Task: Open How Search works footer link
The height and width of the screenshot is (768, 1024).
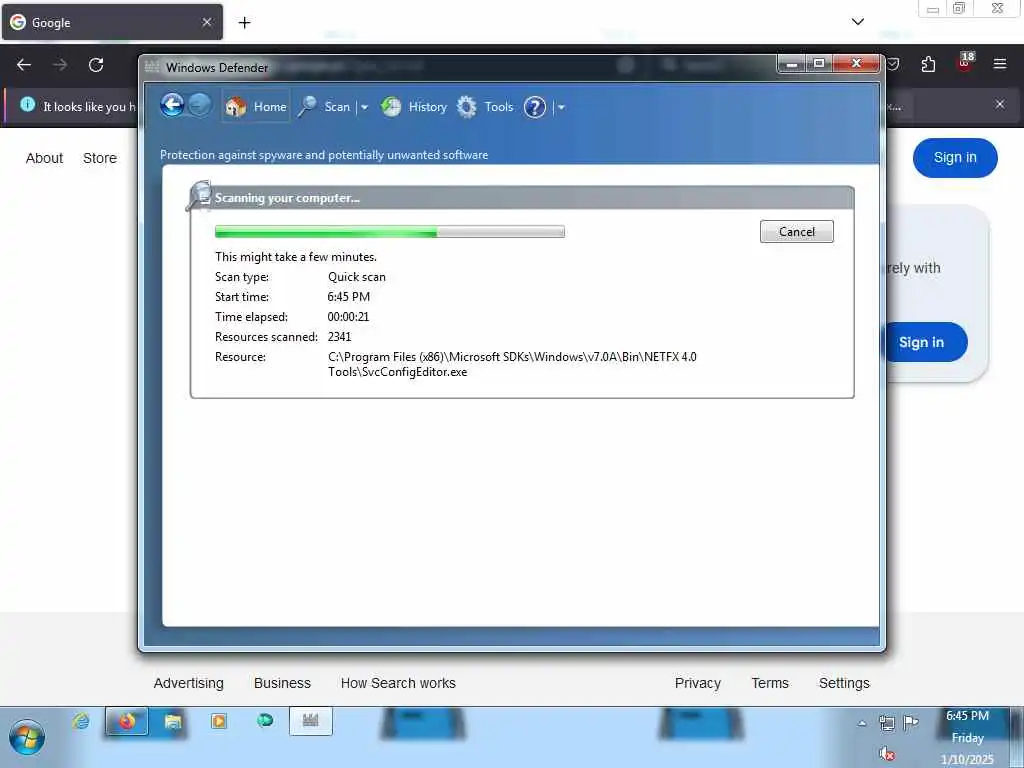Action: [x=398, y=683]
